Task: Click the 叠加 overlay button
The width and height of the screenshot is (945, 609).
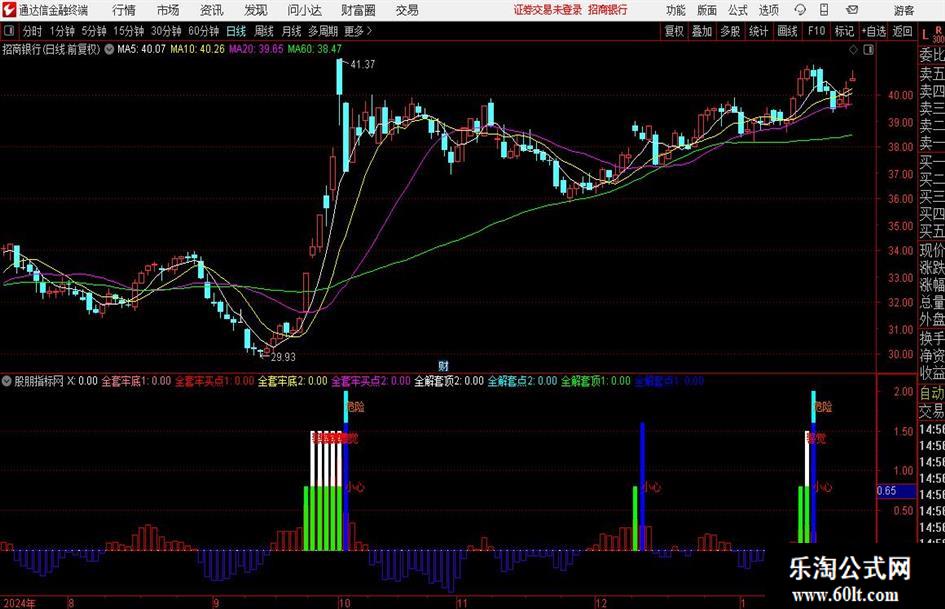Action: coord(702,31)
